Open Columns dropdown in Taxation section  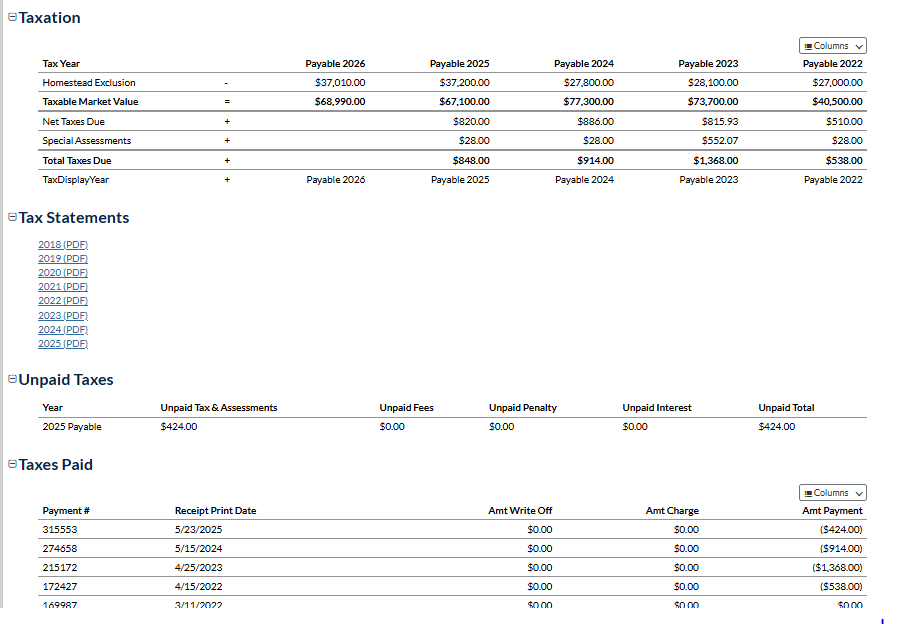click(x=832, y=46)
